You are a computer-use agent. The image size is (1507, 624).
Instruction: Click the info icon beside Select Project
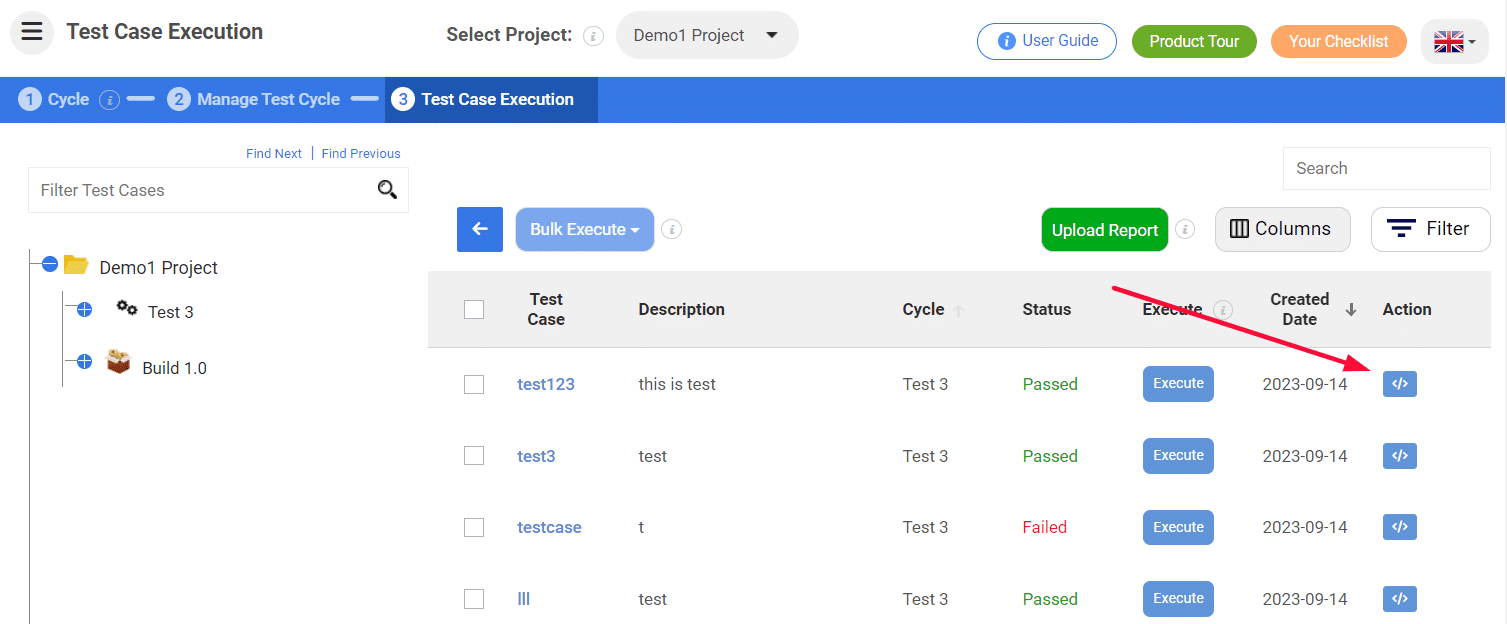[593, 36]
